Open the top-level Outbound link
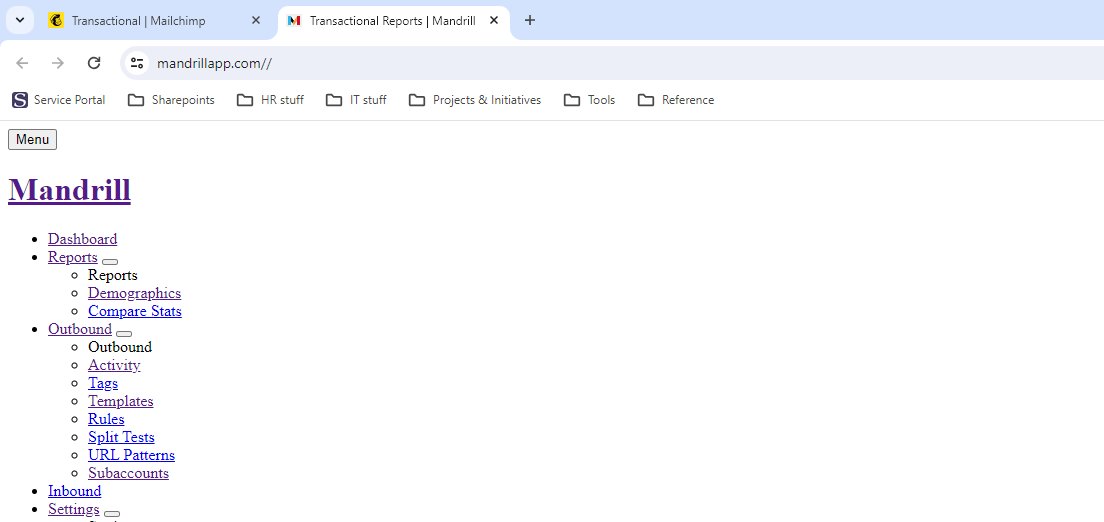Image resolution: width=1104 pixels, height=522 pixels. [80, 329]
